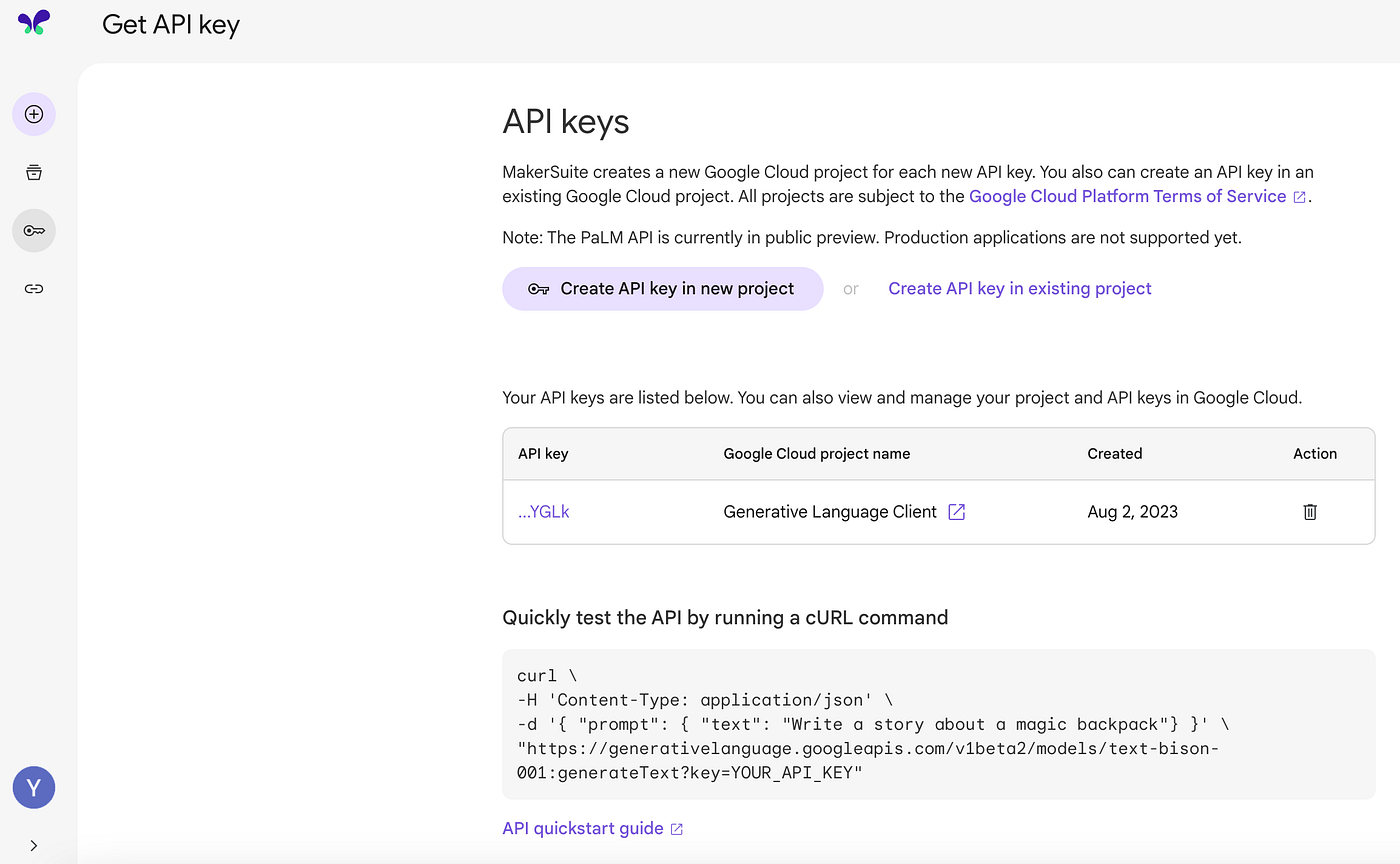This screenshot has width=1400, height=864.
Task: Click the chain link icon in sidebar
Action: (34, 288)
